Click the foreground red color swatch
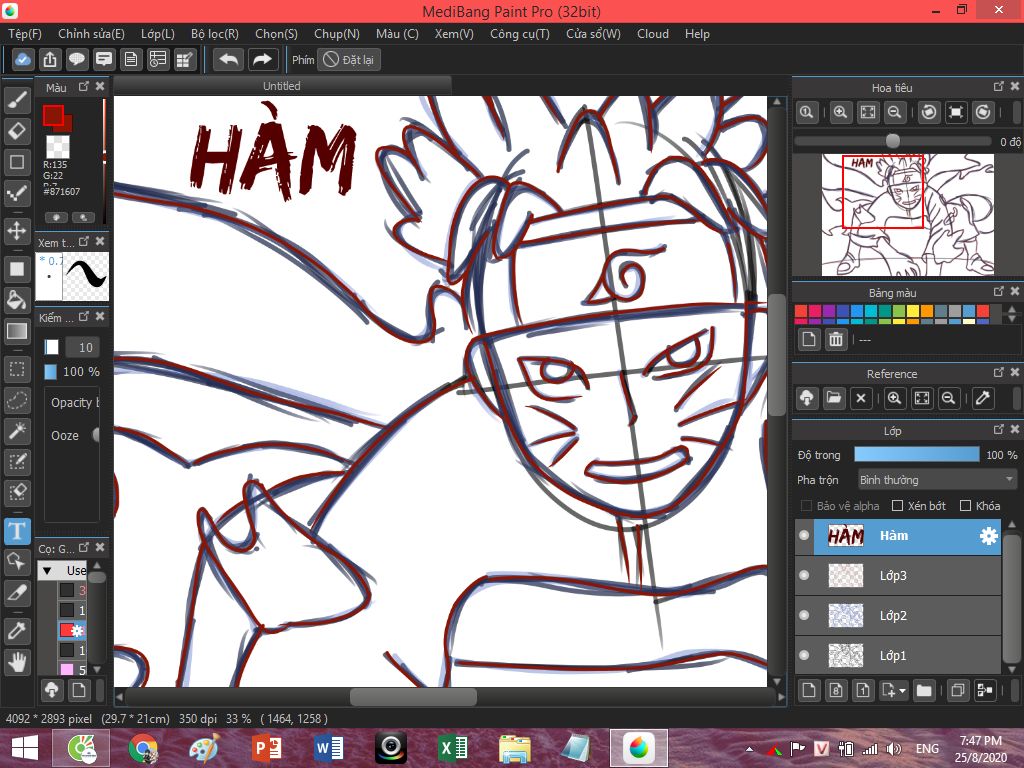The image size is (1024, 768). point(54,116)
